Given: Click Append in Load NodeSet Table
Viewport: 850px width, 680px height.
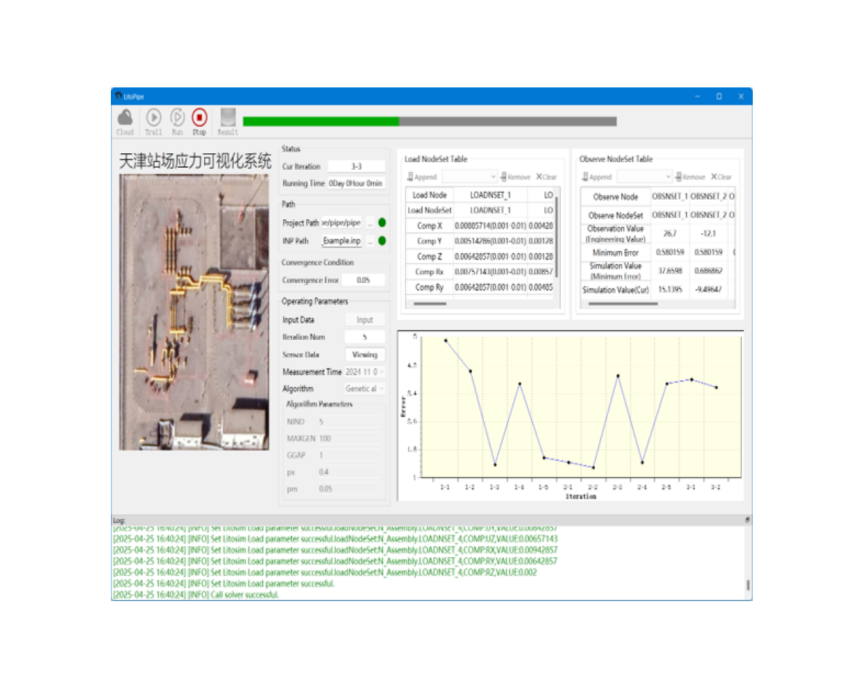Looking at the screenshot, I should click(422, 177).
